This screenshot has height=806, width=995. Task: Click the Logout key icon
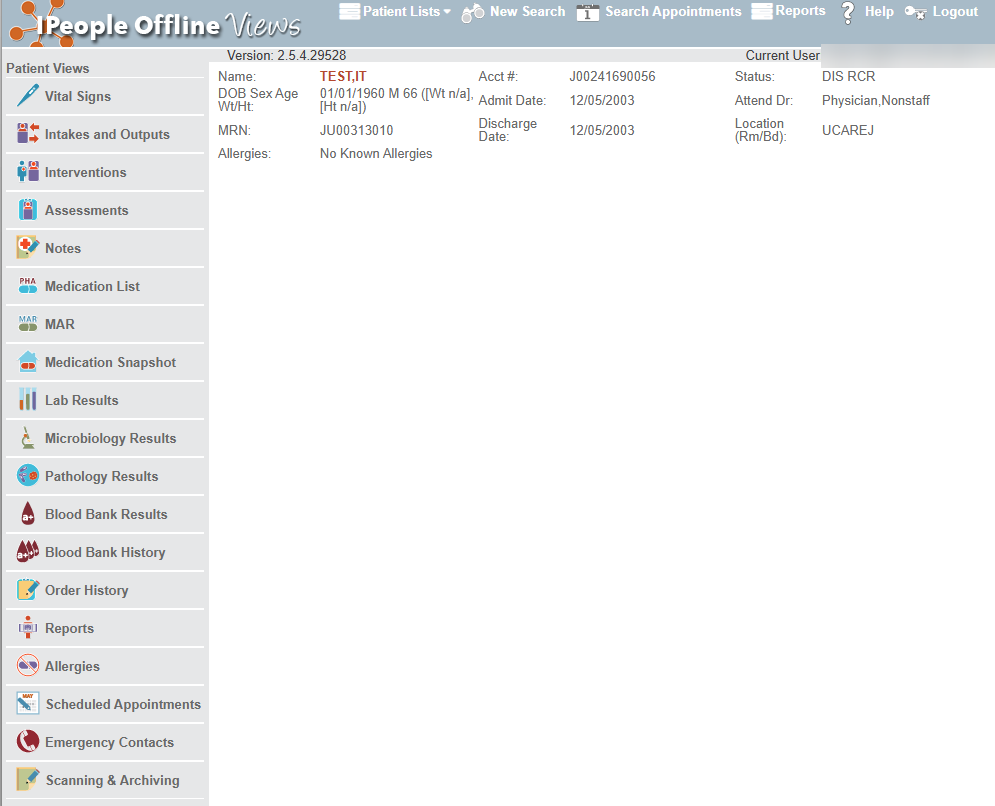(915, 13)
